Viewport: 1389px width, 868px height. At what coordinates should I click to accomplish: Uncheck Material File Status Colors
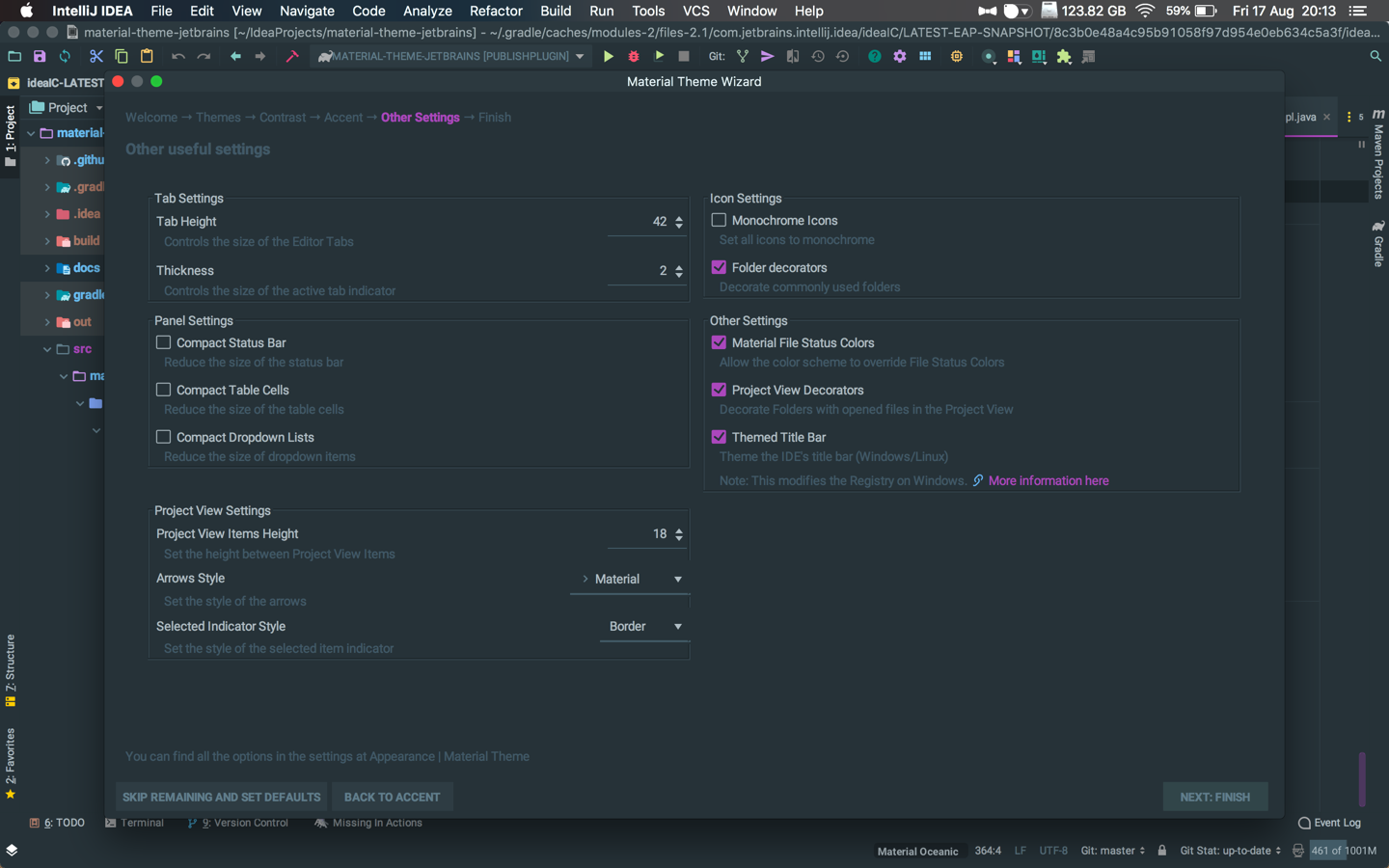pyautogui.click(x=719, y=342)
